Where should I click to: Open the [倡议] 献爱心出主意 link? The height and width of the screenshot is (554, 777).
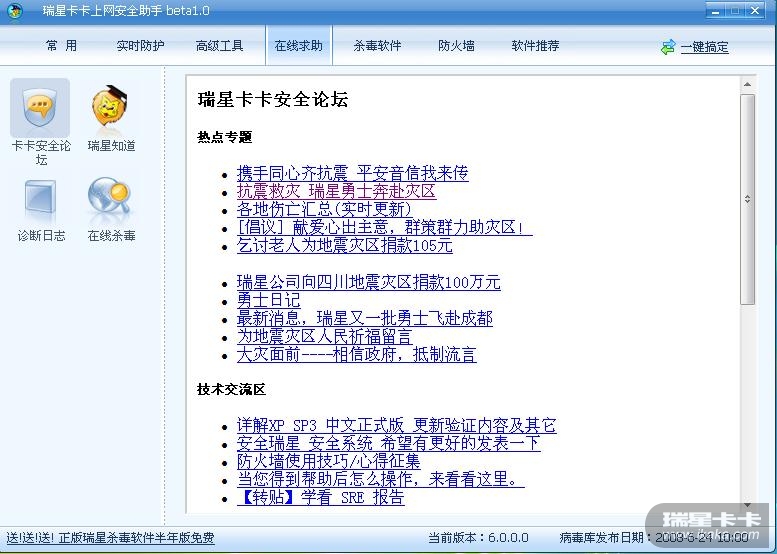(385, 227)
